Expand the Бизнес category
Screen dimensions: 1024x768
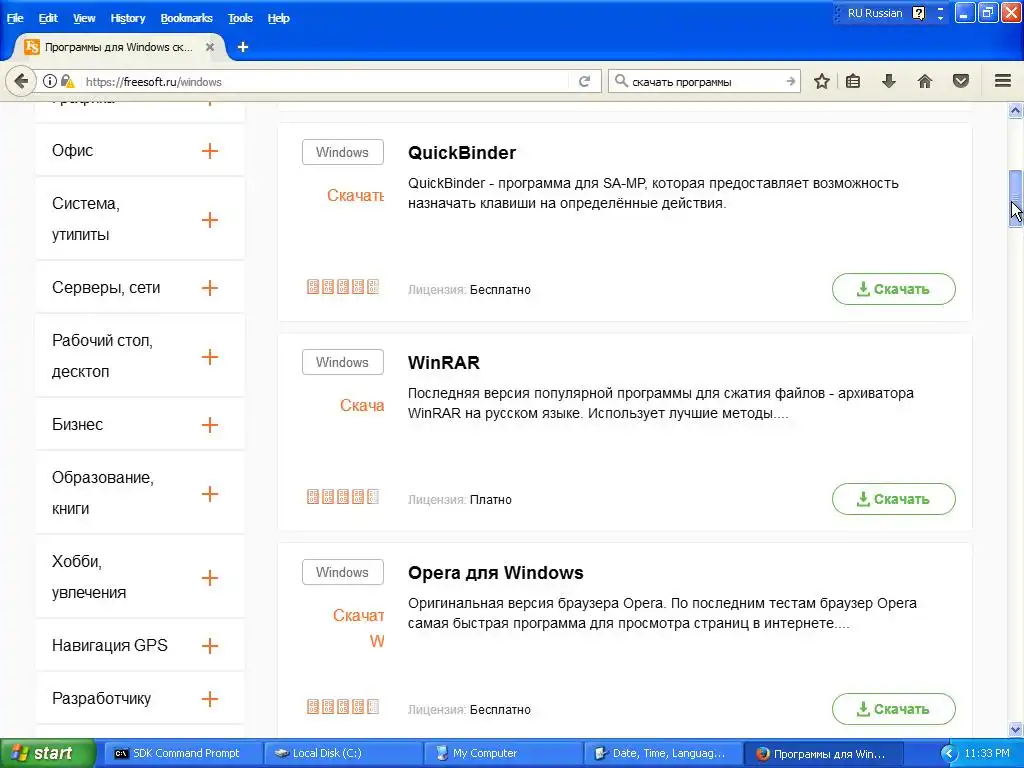[x=210, y=425]
